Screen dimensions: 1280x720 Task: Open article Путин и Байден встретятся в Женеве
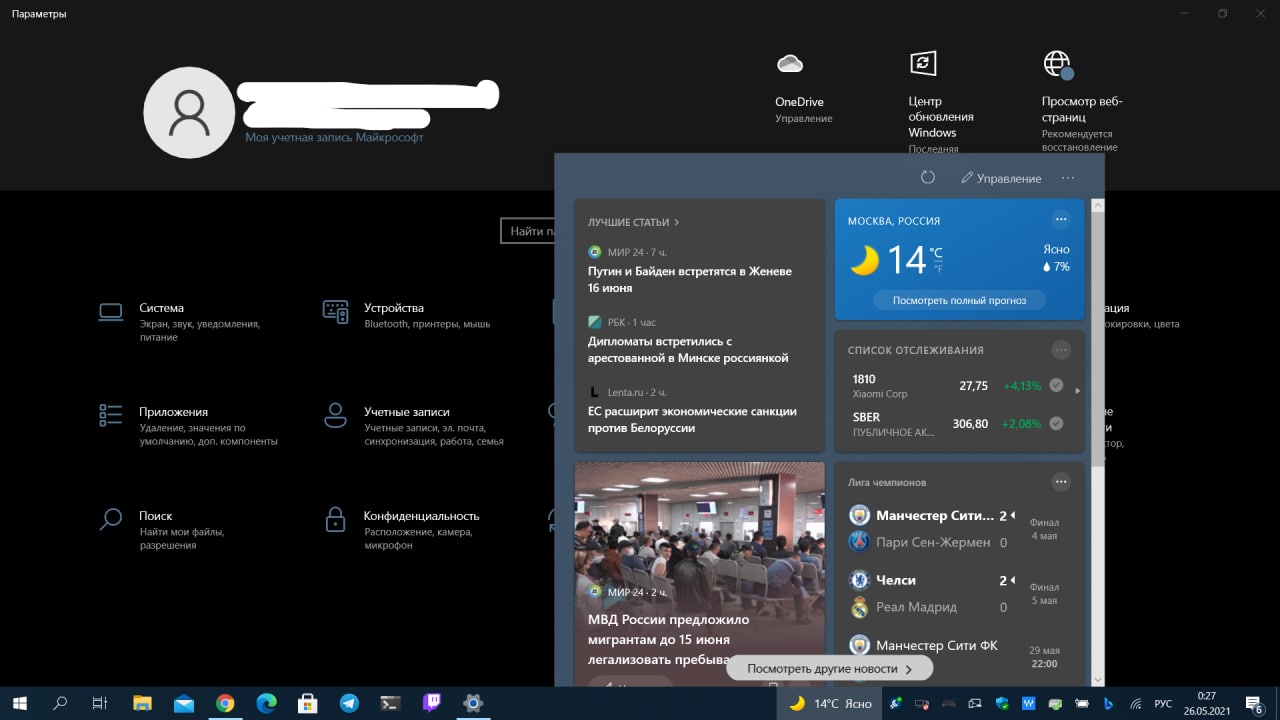click(x=690, y=279)
